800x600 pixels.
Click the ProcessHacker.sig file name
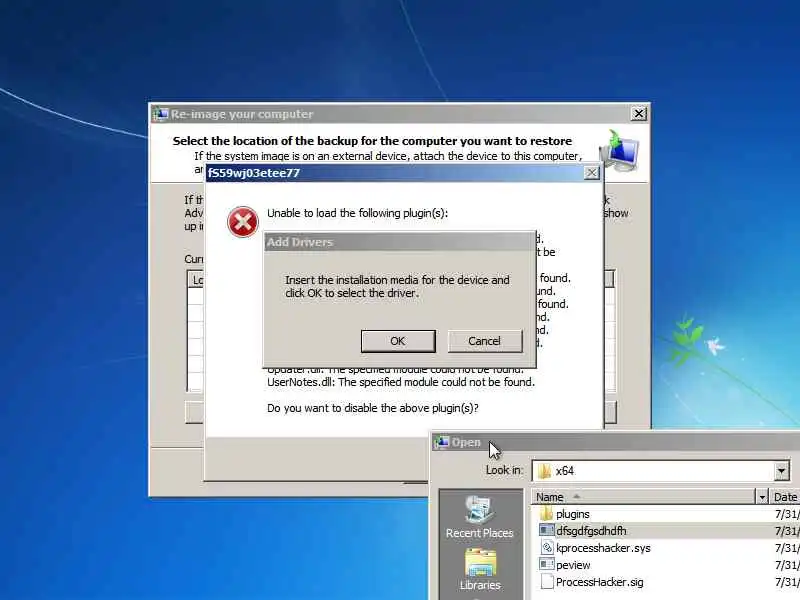point(599,582)
